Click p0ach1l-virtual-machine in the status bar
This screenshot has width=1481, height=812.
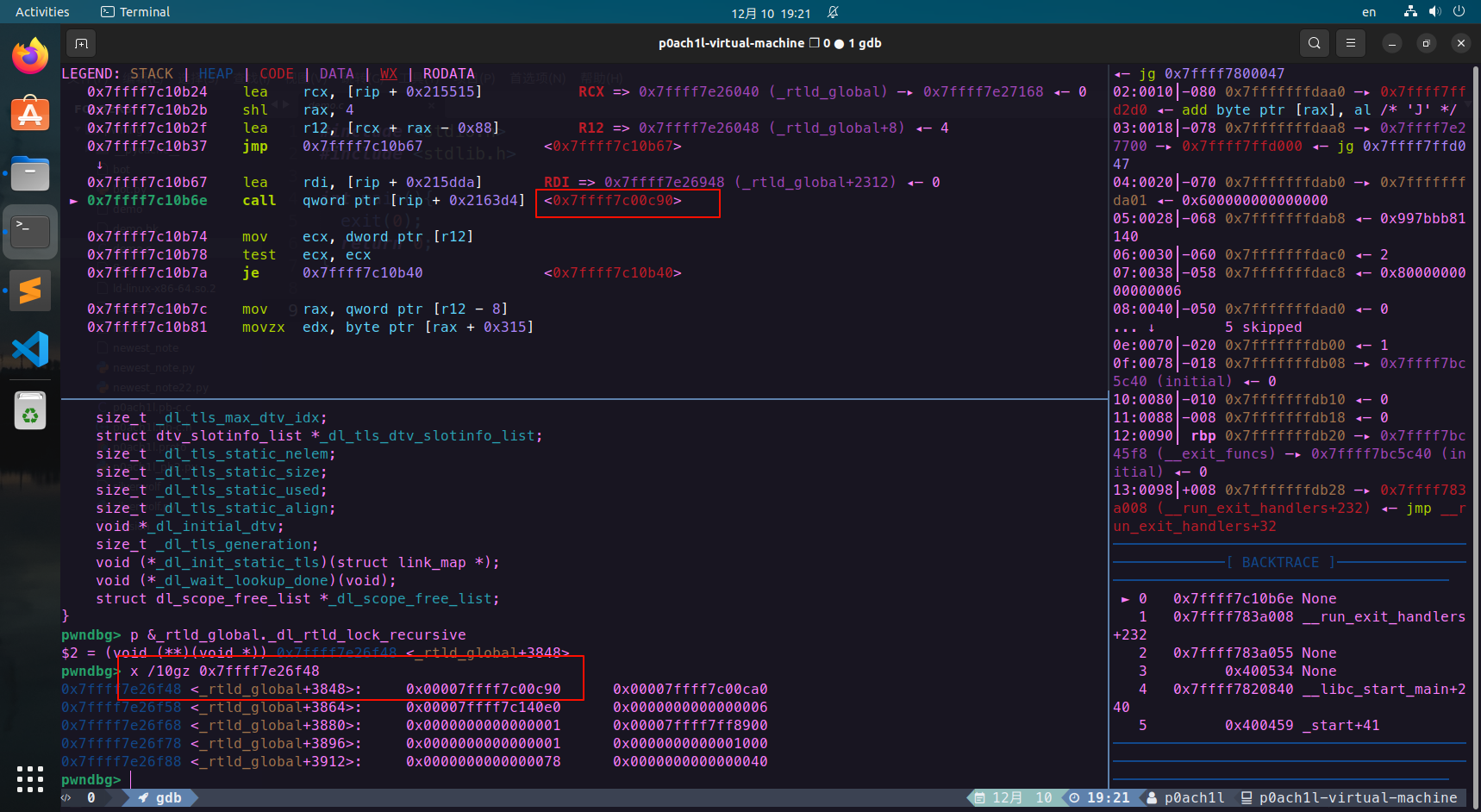(x=1358, y=798)
